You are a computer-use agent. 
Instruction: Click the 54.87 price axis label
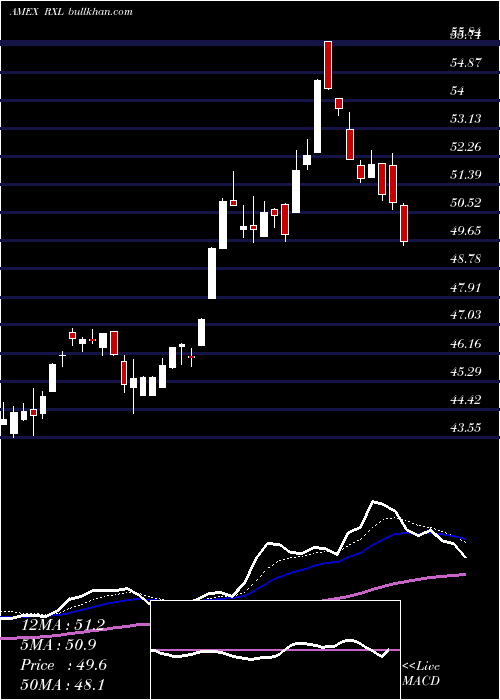pos(466,62)
